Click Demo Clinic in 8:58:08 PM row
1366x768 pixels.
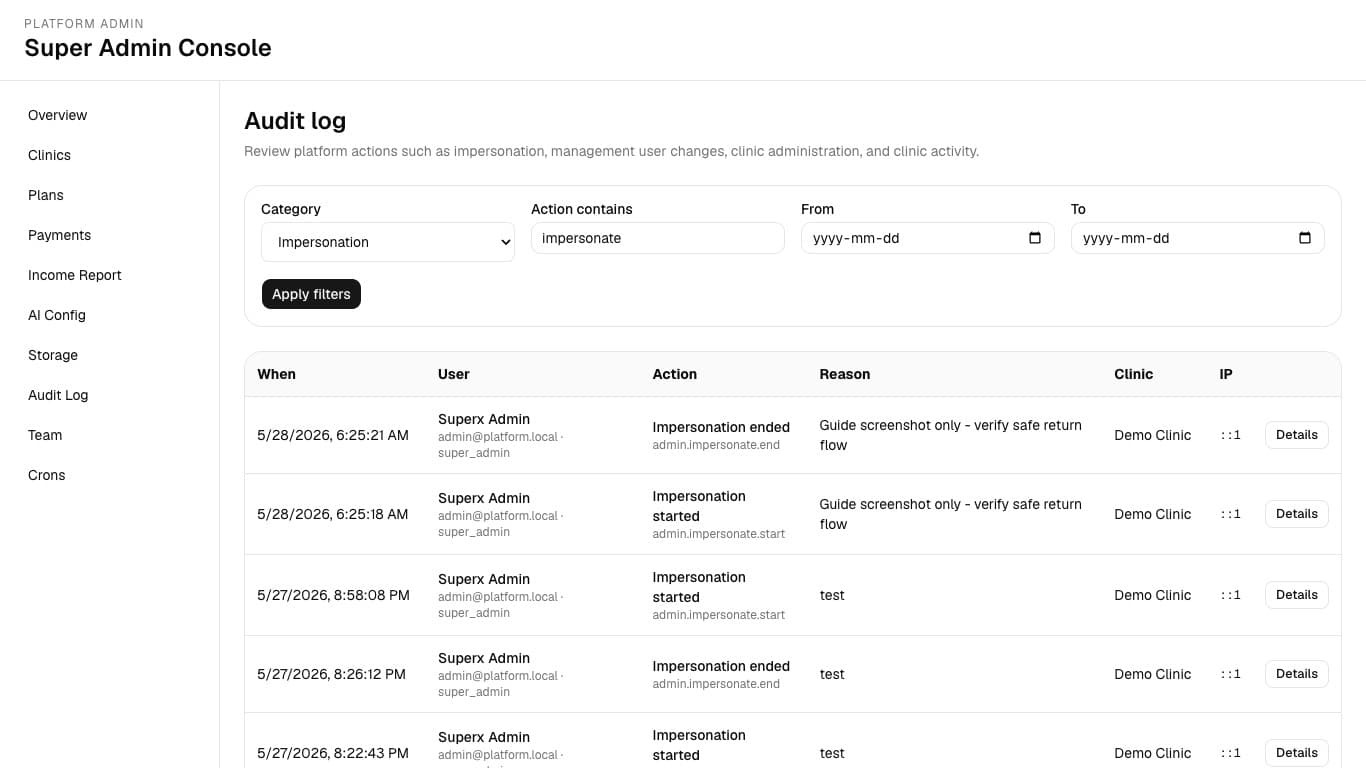tap(1153, 595)
